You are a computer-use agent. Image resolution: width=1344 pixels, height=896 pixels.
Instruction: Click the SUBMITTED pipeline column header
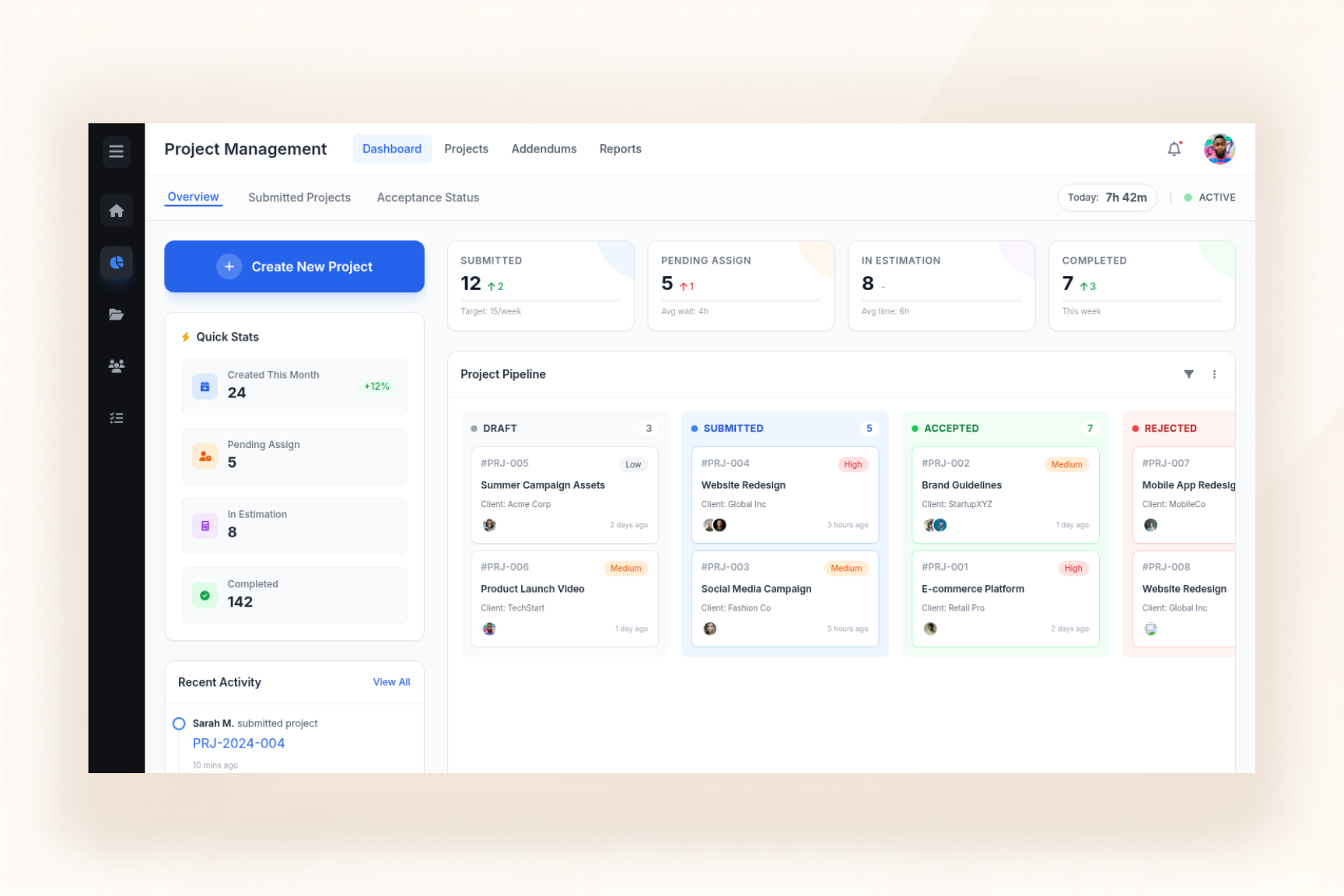tap(785, 429)
